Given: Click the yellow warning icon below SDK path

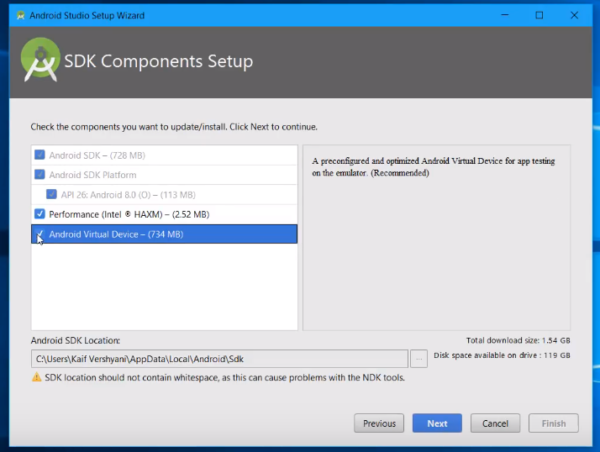Looking at the screenshot, I should click(37, 378).
